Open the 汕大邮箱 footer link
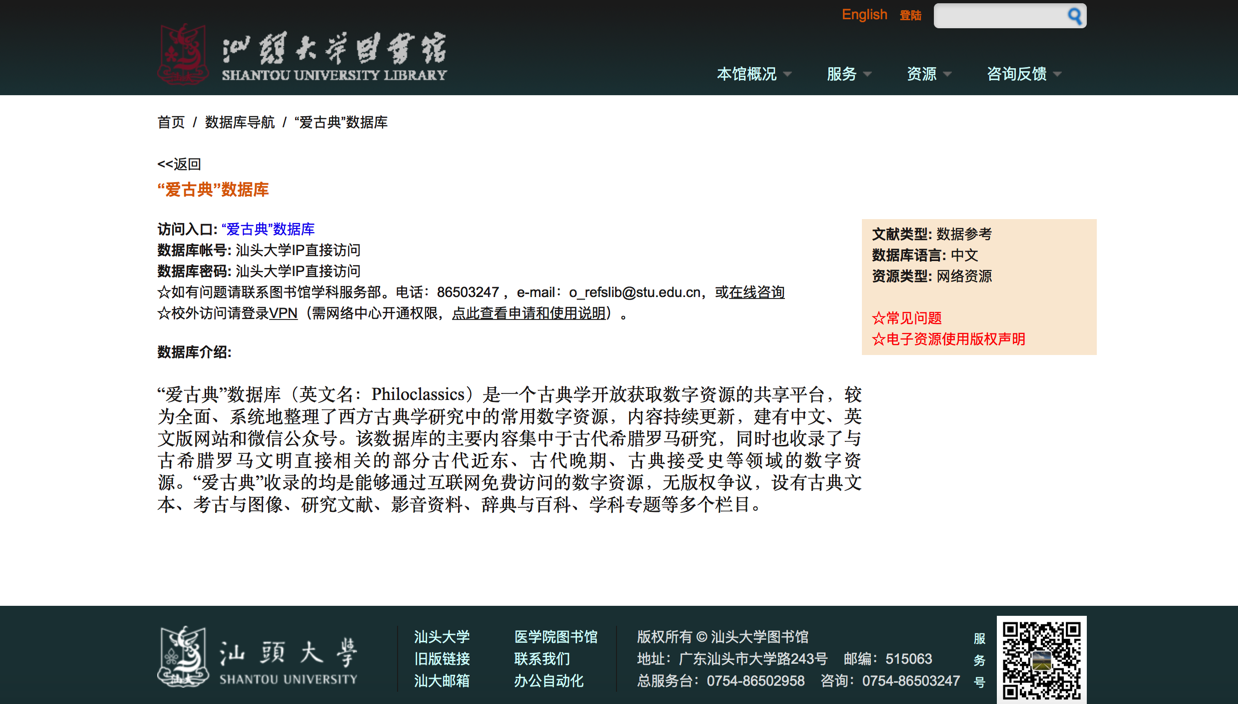This screenshot has height=704, width=1238. 442,681
